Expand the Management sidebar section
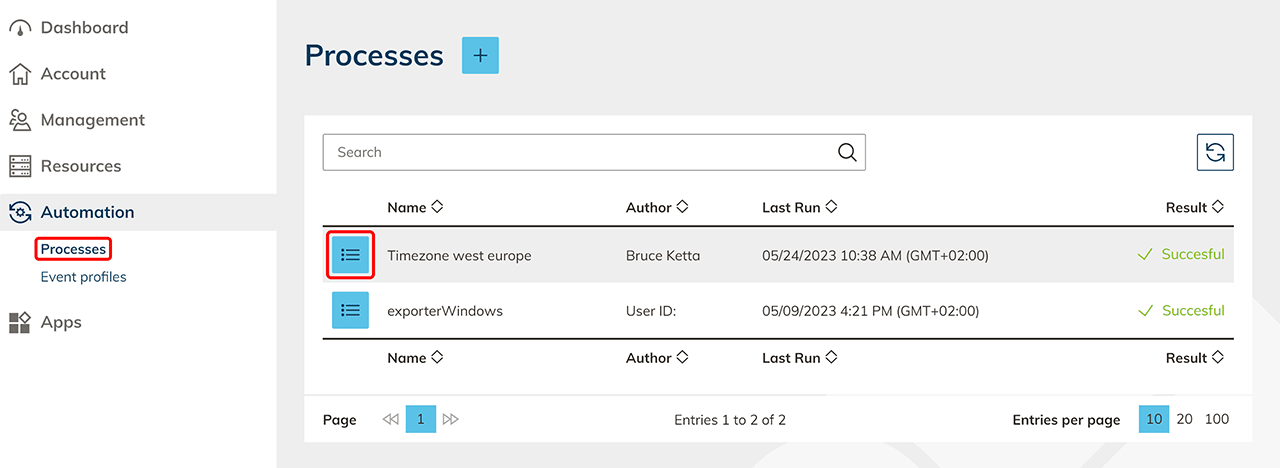This screenshot has width=1280, height=468. pos(92,120)
